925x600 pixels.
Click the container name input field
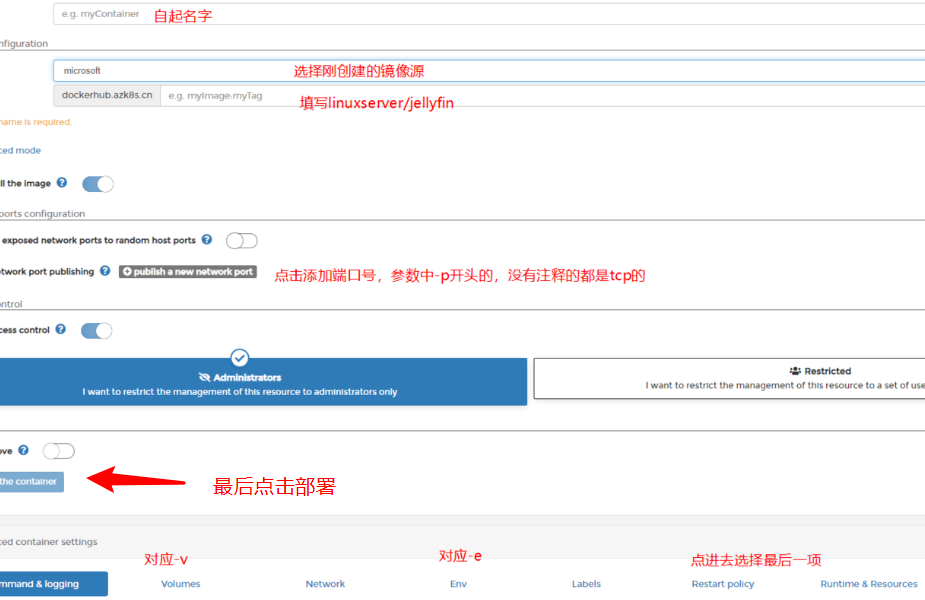tap(300, 14)
